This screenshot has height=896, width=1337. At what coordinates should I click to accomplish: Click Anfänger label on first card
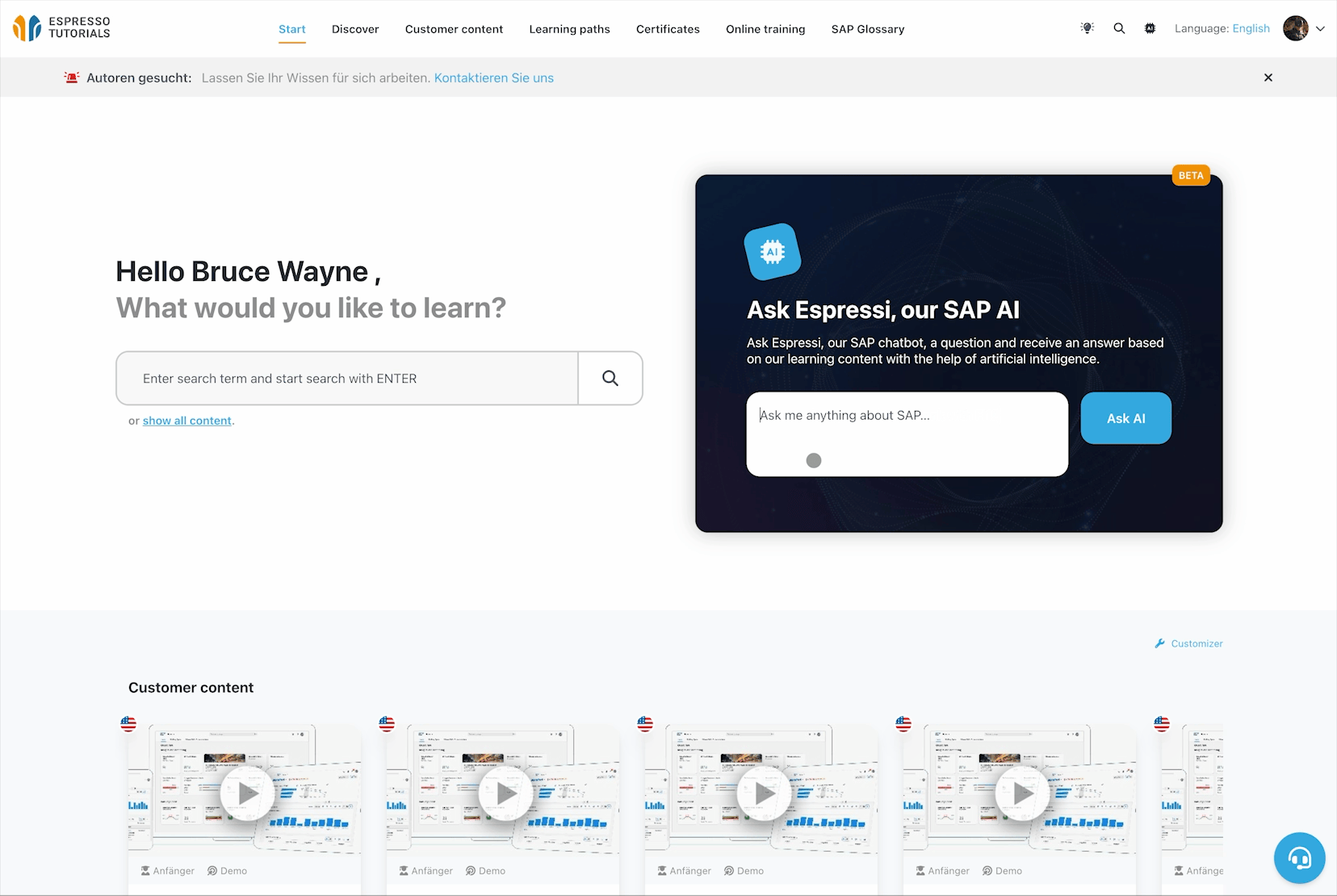point(168,871)
